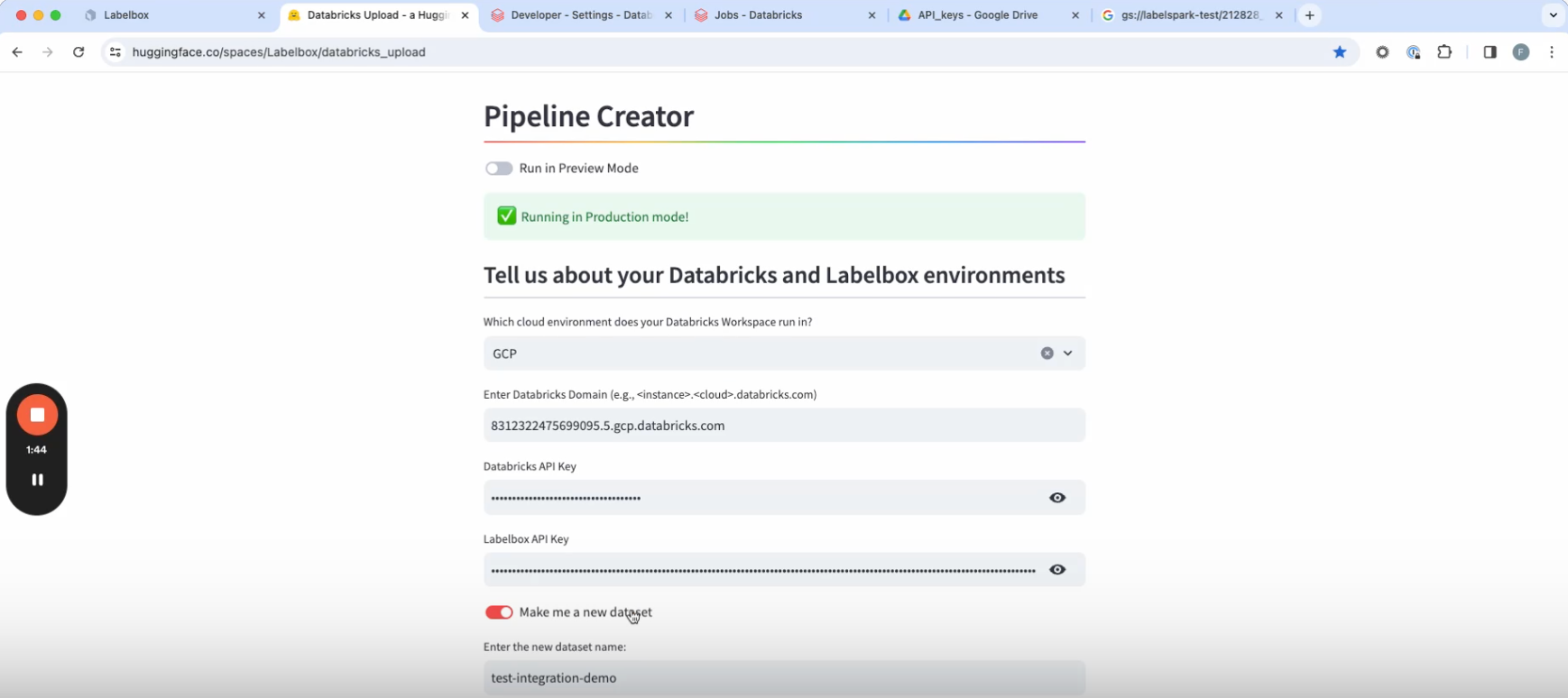Click the Pipeline Creator heading
The image size is (1568, 698).
(588, 116)
